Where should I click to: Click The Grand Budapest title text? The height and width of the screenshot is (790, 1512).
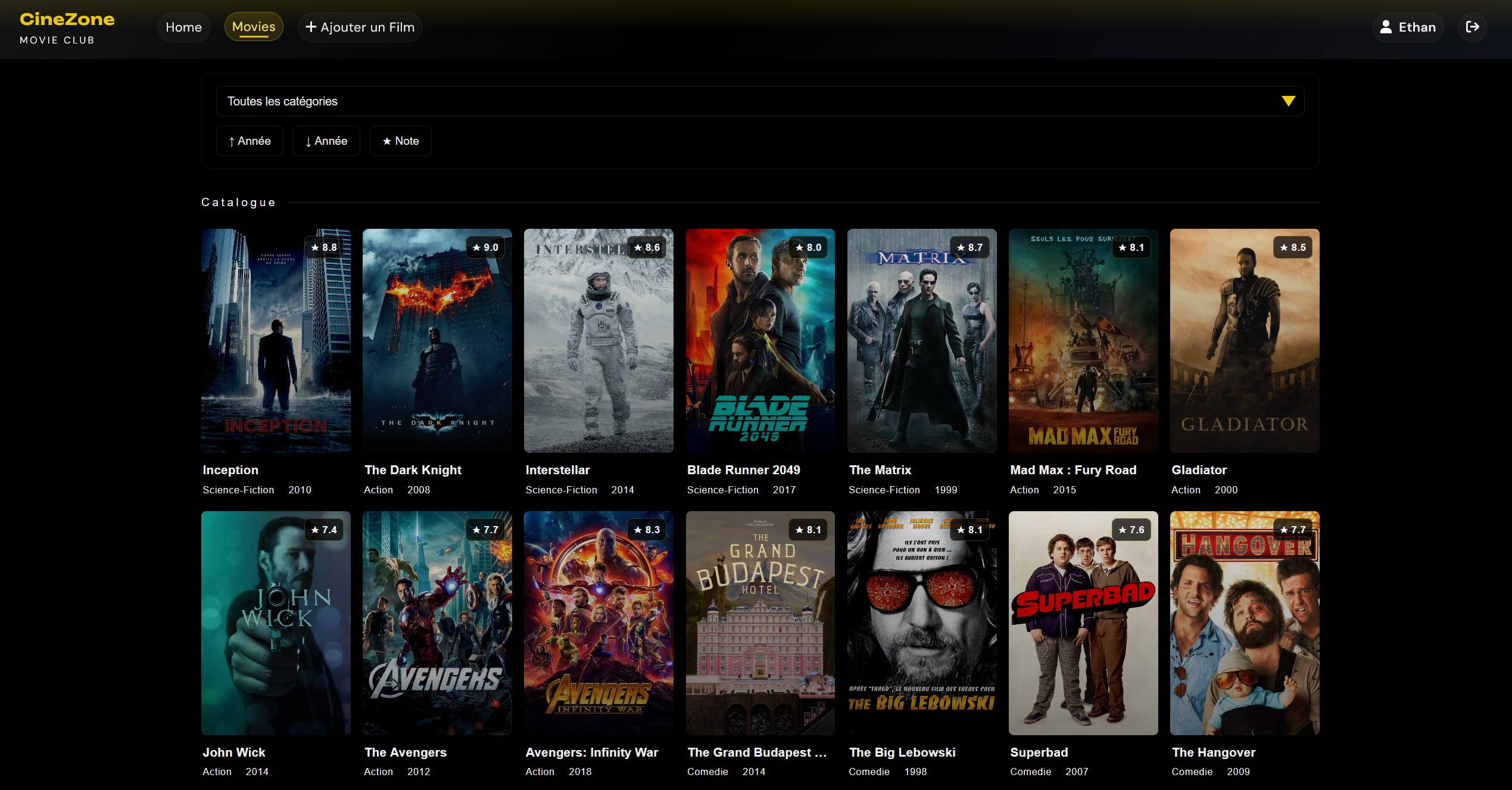point(757,752)
